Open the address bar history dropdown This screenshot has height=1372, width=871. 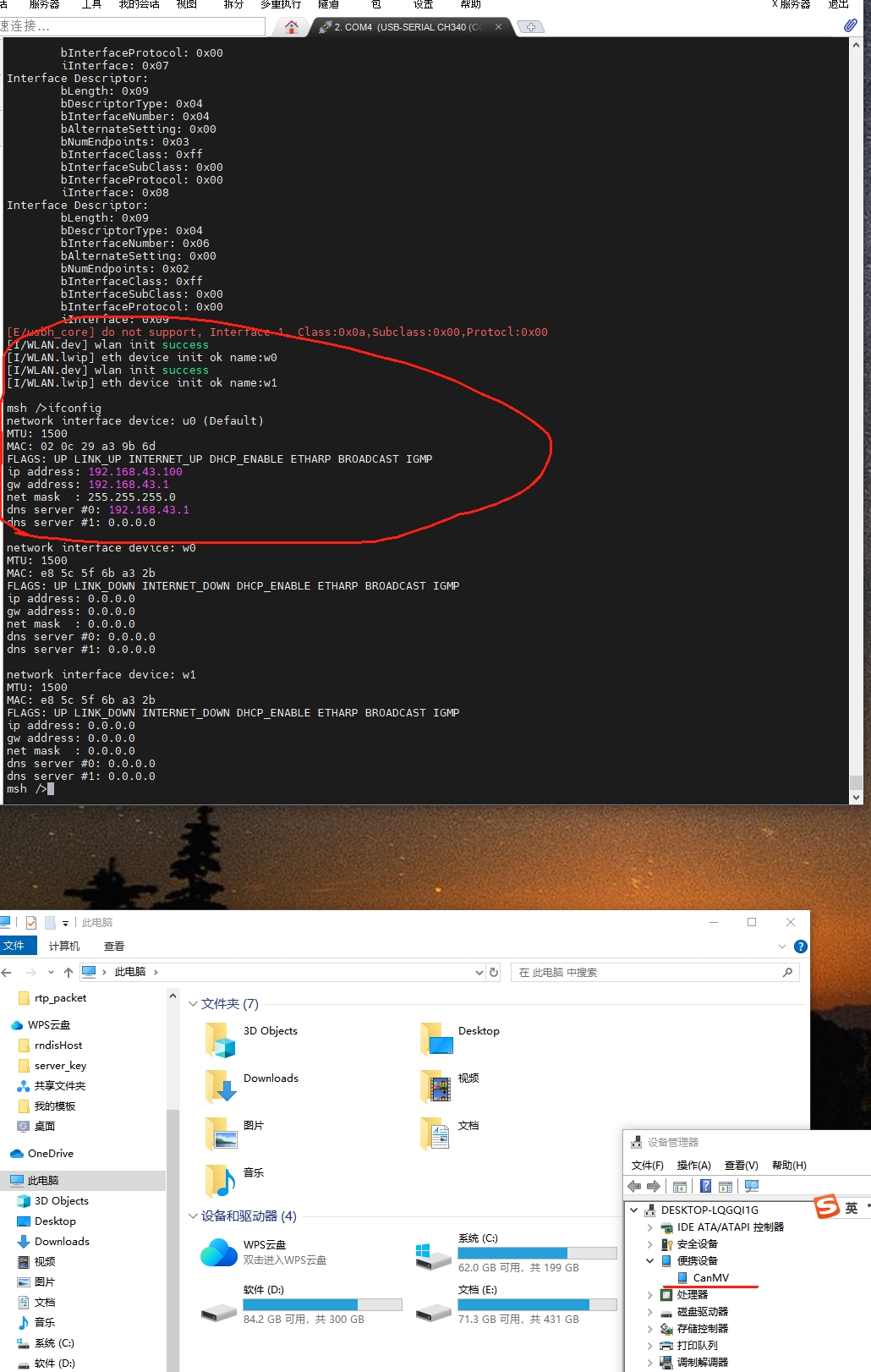click(479, 973)
